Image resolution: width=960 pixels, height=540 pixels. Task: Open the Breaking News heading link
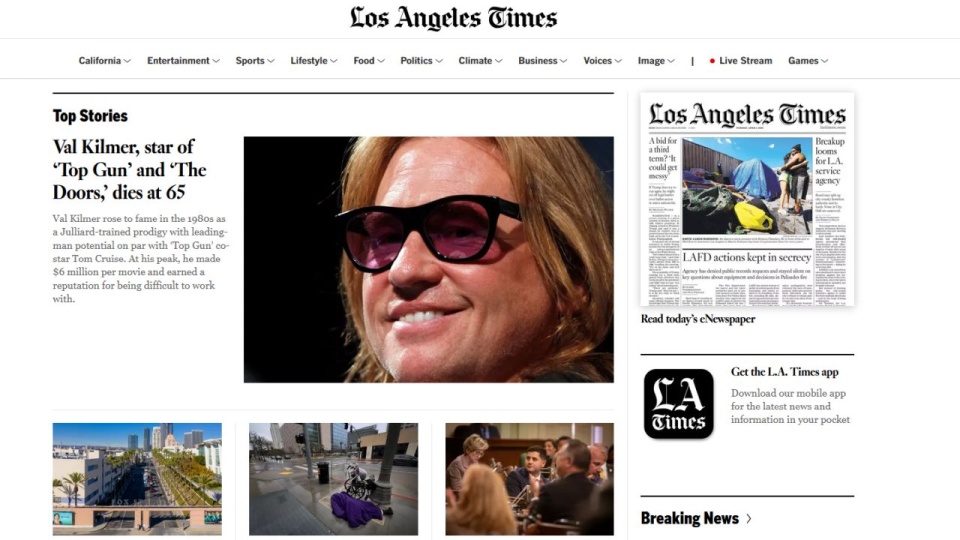coord(690,519)
